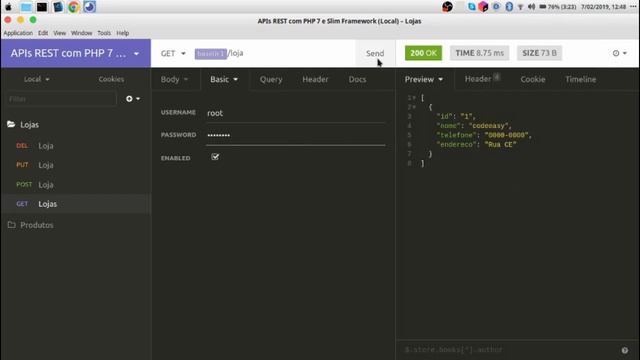Click the "0000-0000" telefone value in response
The image size is (640, 360).
click(x=506, y=135)
